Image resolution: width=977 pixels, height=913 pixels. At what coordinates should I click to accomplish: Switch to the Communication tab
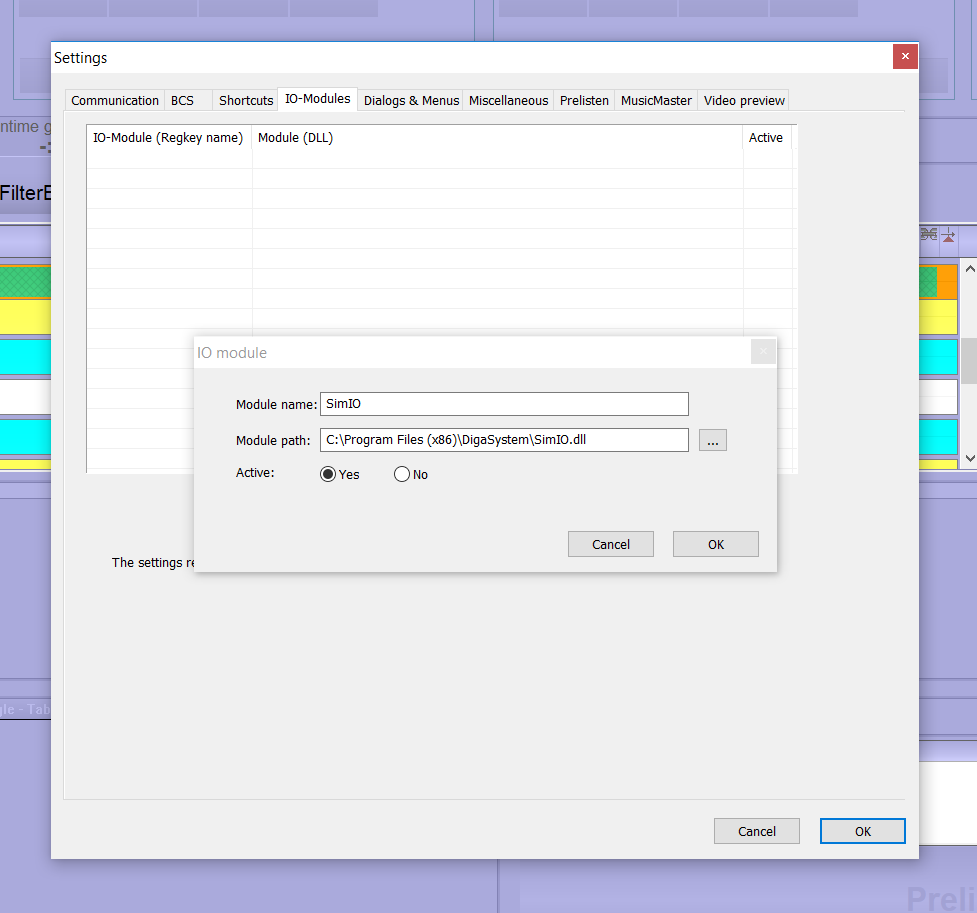point(115,100)
